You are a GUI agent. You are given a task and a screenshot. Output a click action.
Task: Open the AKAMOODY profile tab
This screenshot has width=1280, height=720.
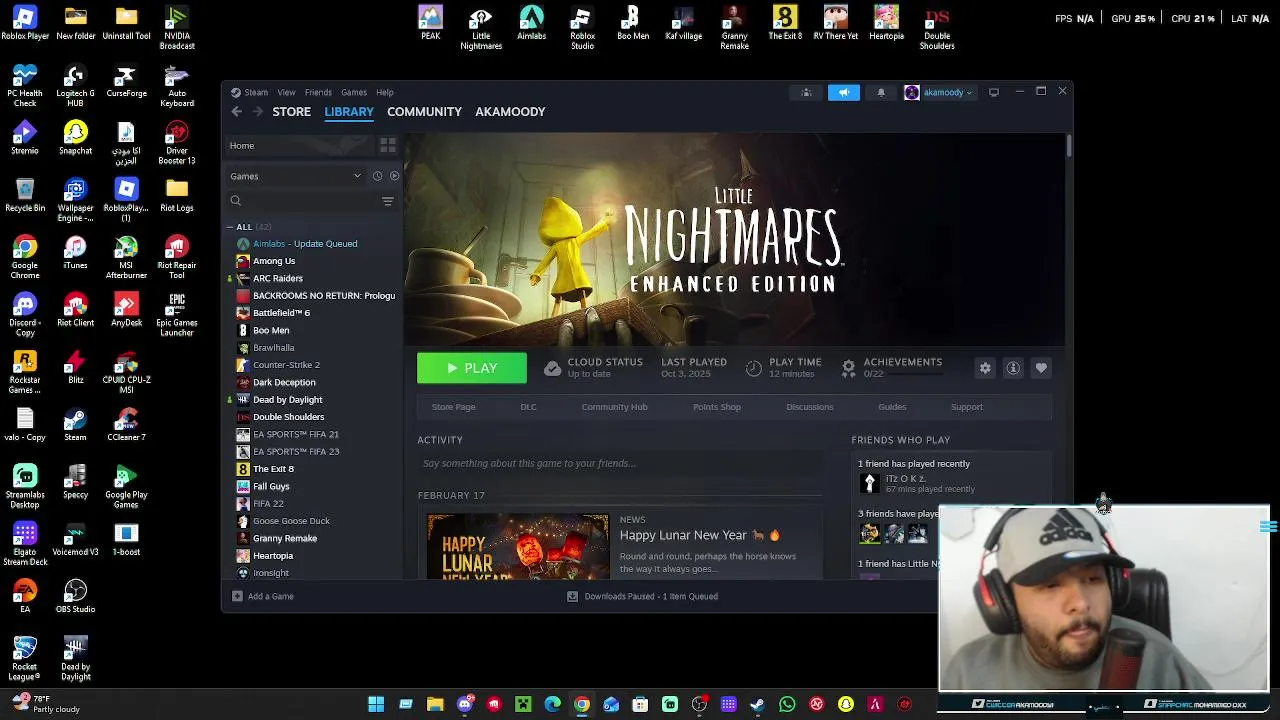pos(510,112)
